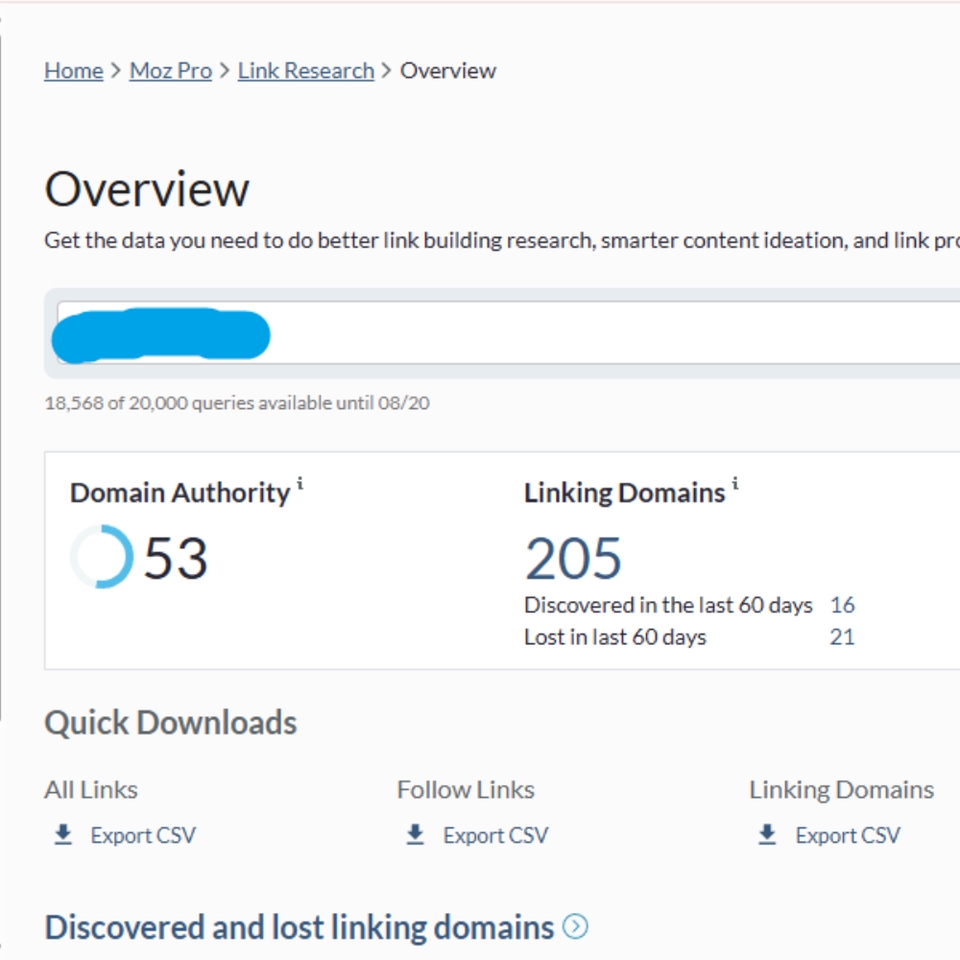Open Link Research from the breadcrumb
960x960 pixels.
pyautogui.click(x=304, y=70)
